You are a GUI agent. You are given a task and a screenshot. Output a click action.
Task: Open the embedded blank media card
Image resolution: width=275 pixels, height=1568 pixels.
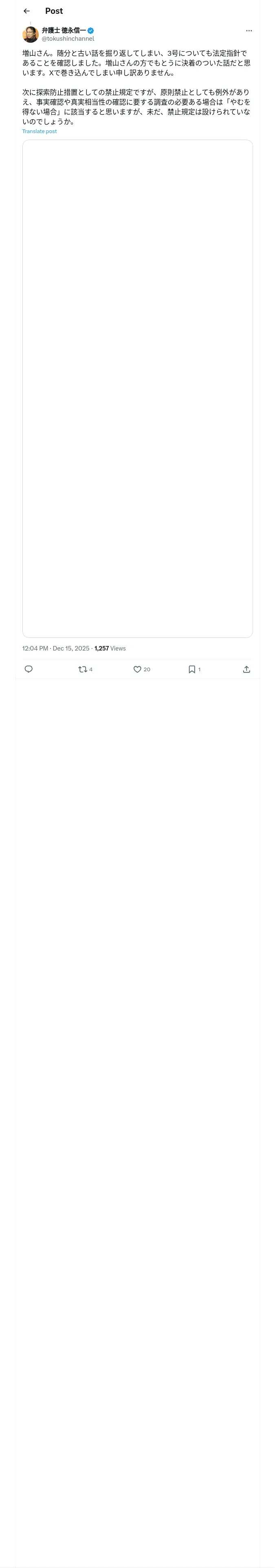[137, 388]
